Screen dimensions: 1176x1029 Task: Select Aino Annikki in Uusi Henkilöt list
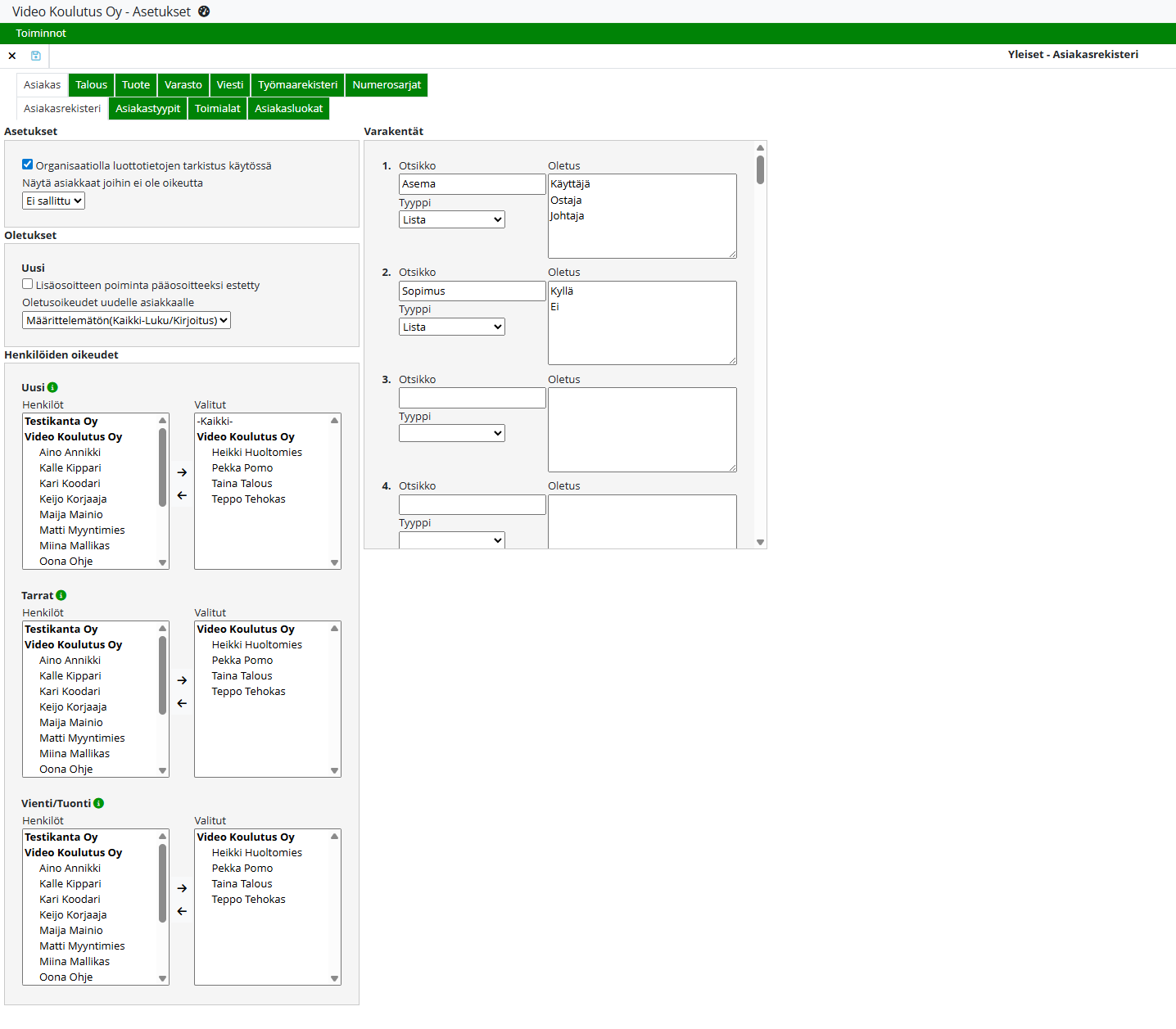[70, 452]
